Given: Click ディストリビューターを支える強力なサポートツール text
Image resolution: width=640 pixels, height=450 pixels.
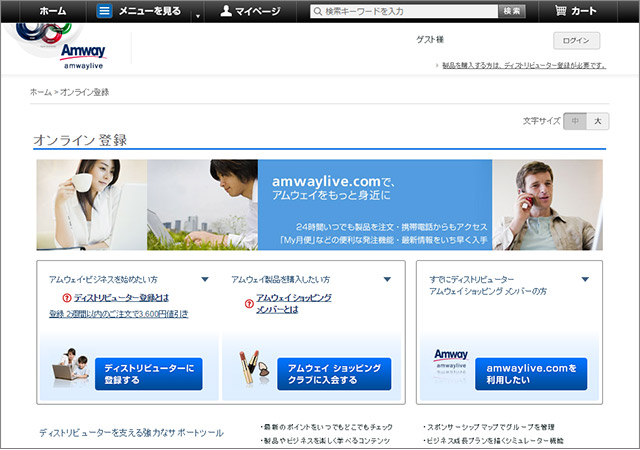Looking at the screenshot, I should click(x=131, y=433).
